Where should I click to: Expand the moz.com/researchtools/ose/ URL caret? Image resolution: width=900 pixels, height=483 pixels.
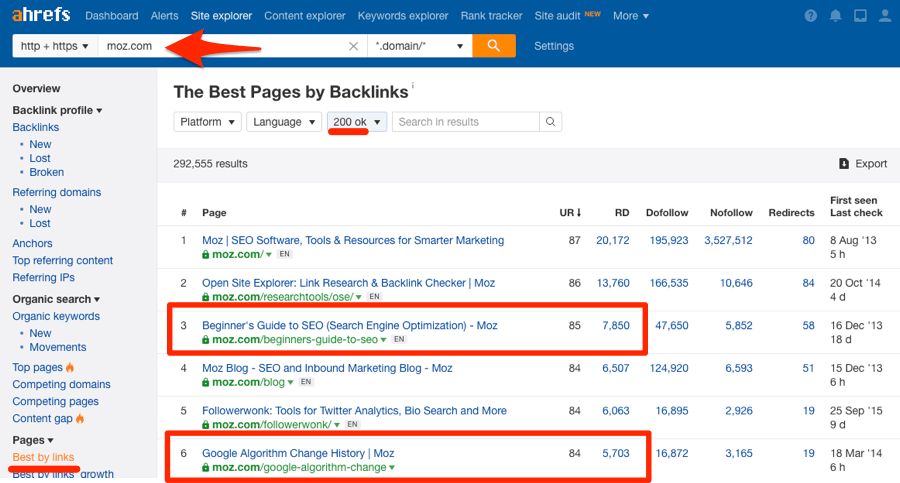click(x=359, y=297)
